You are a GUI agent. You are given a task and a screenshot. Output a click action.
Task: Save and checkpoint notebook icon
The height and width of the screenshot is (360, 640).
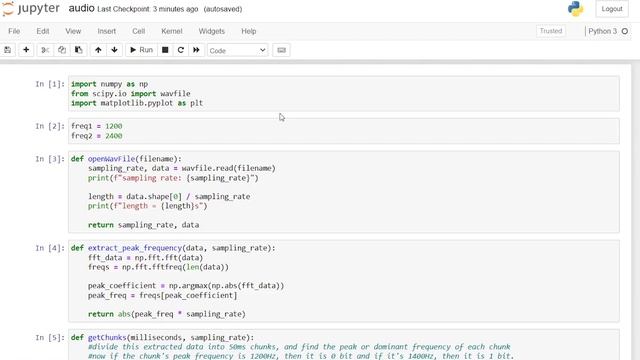coord(7,50)
